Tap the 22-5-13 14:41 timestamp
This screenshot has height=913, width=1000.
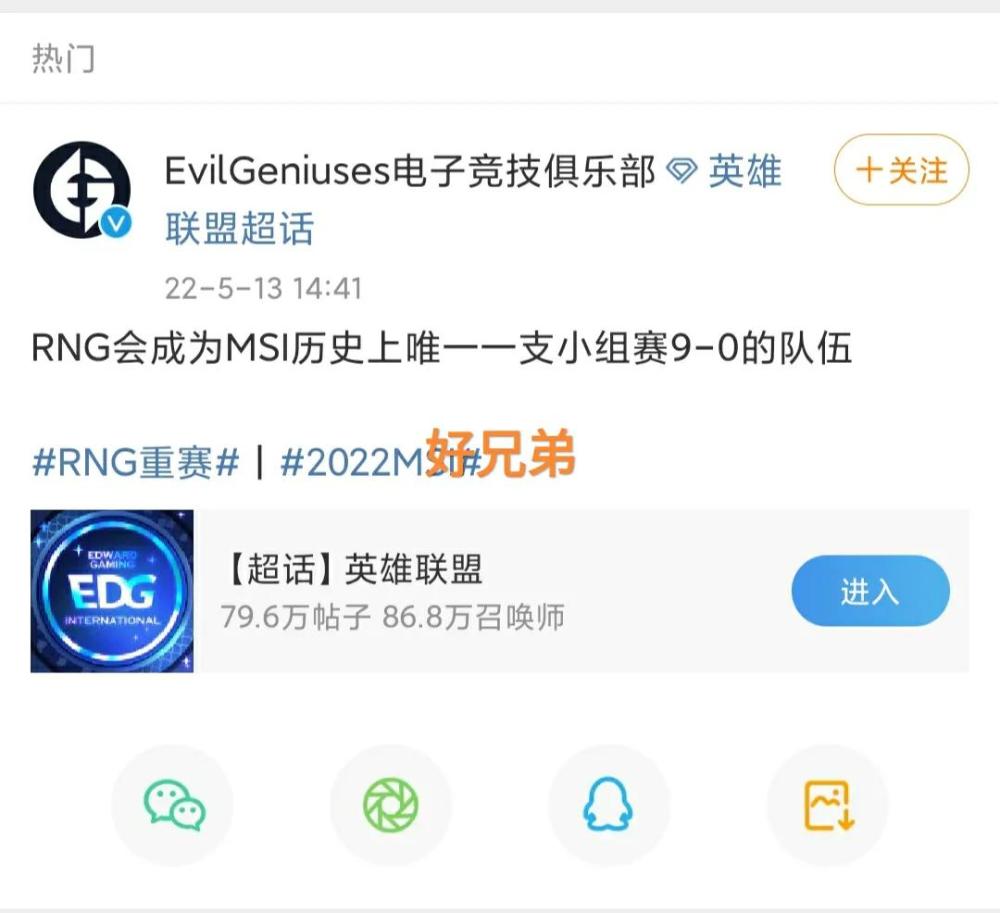[263, 288]
